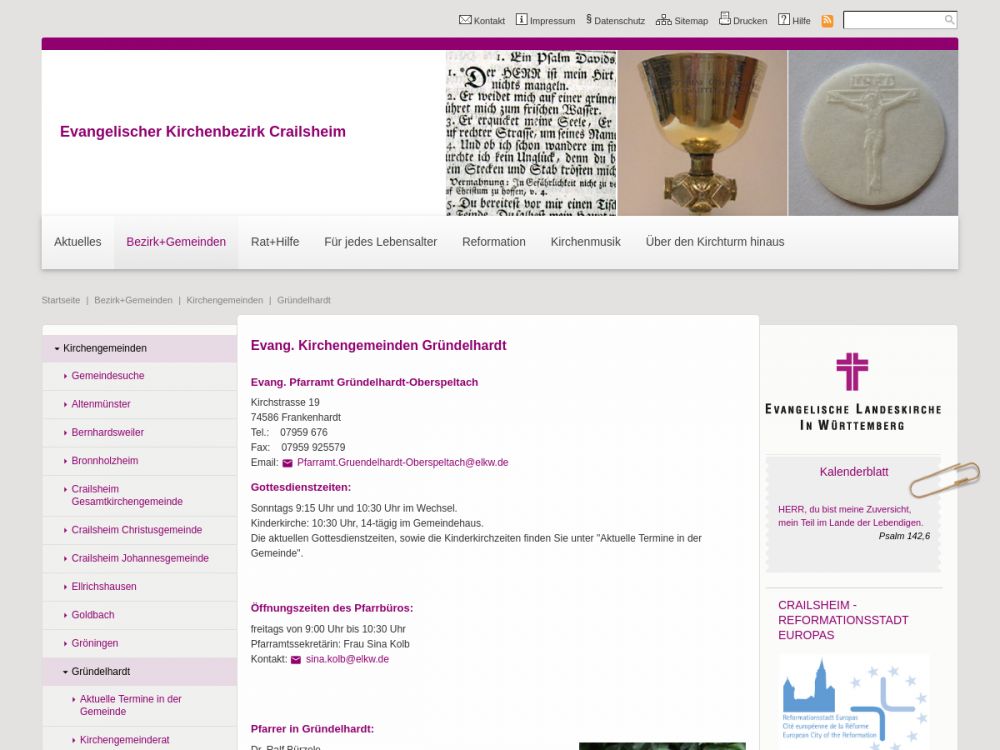Click the Reformationsstadt Europas logo image
The height and width of the screenshot is (750, 1000).
tap(854, 700)
